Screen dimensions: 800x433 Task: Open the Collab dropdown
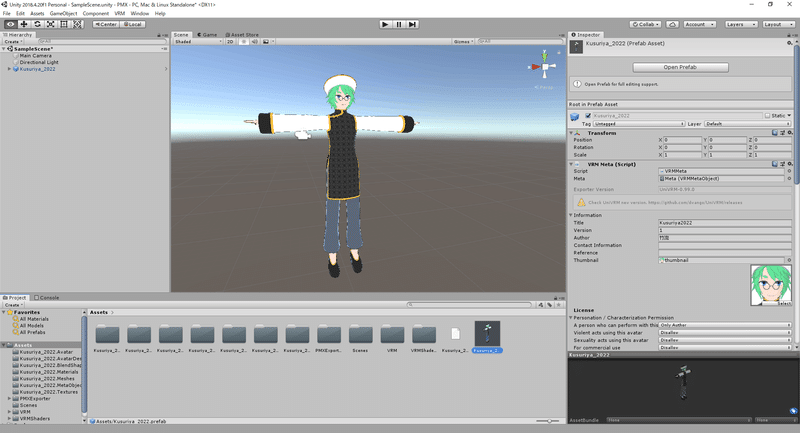[x=645, y=24]
